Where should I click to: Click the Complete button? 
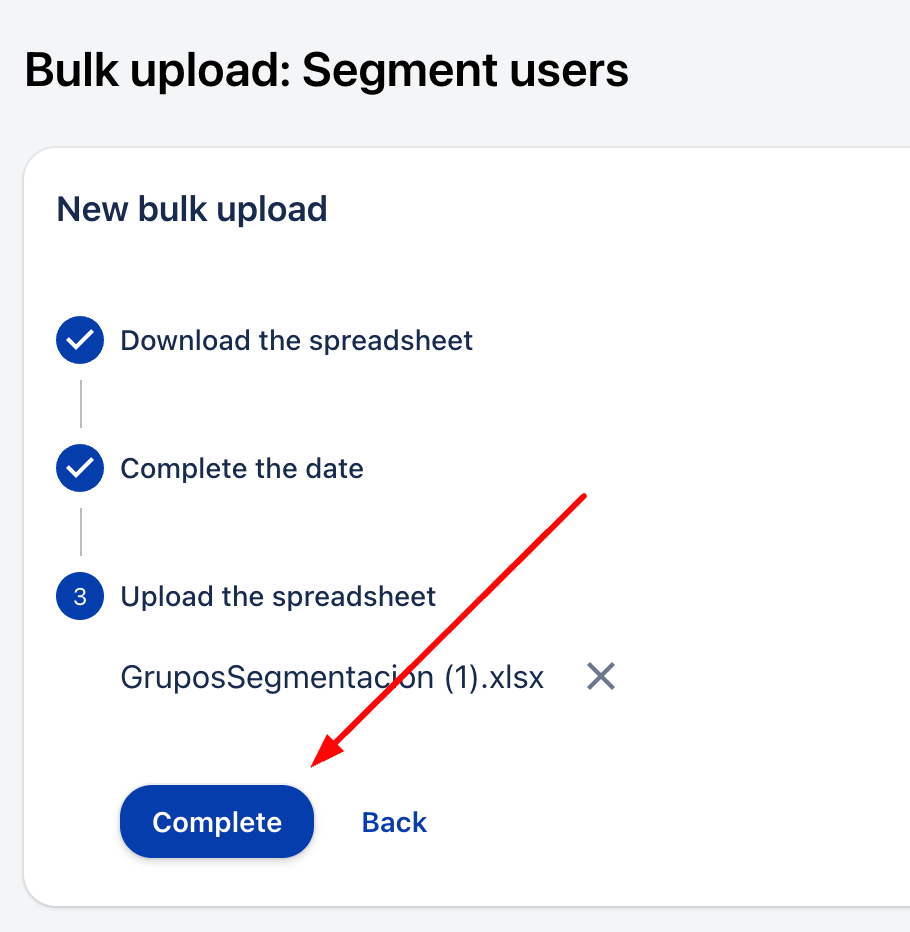point(216,822)
